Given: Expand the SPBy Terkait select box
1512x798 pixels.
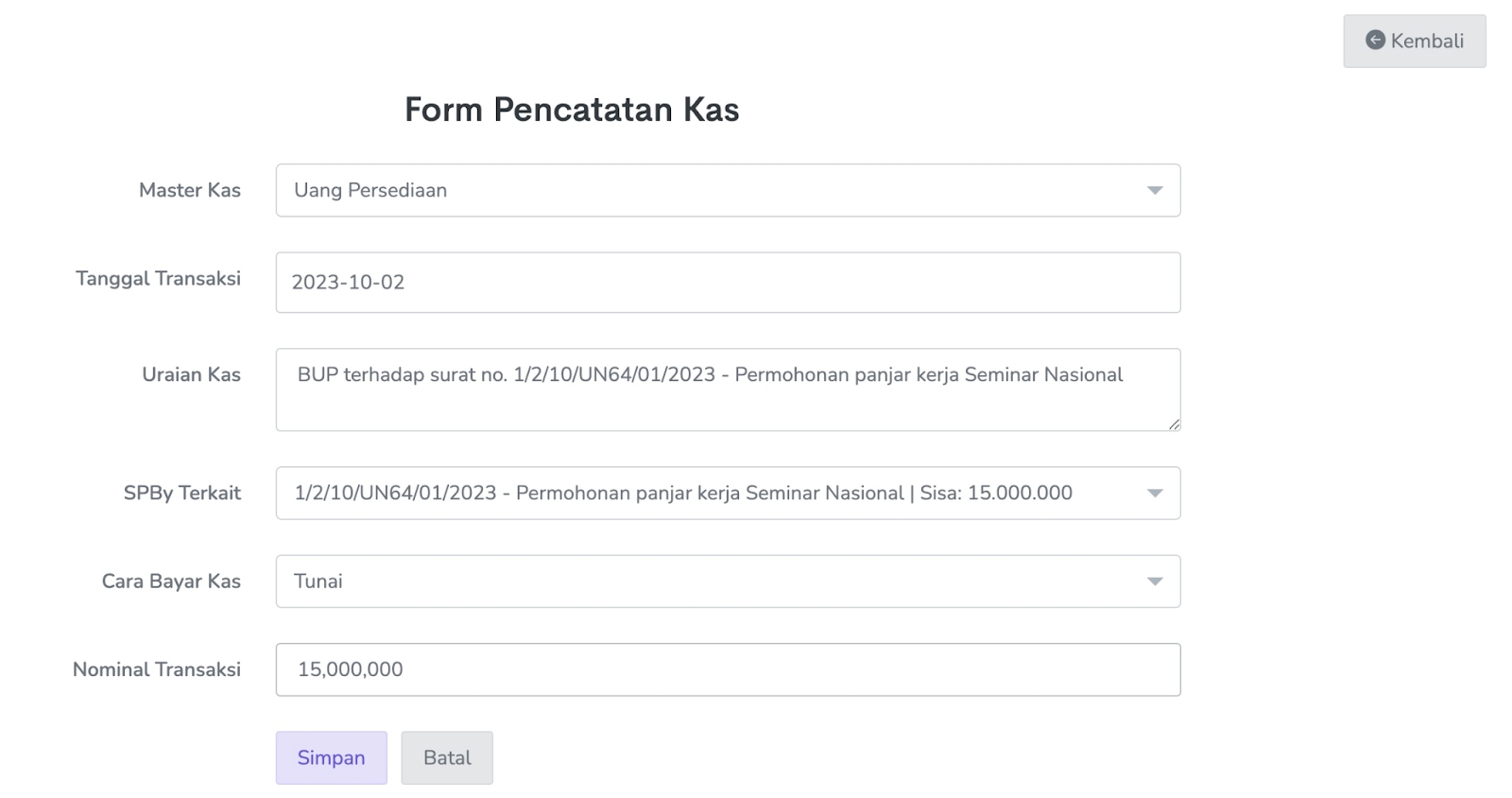Looking at the screenshot, I should [x=718, y=493].
